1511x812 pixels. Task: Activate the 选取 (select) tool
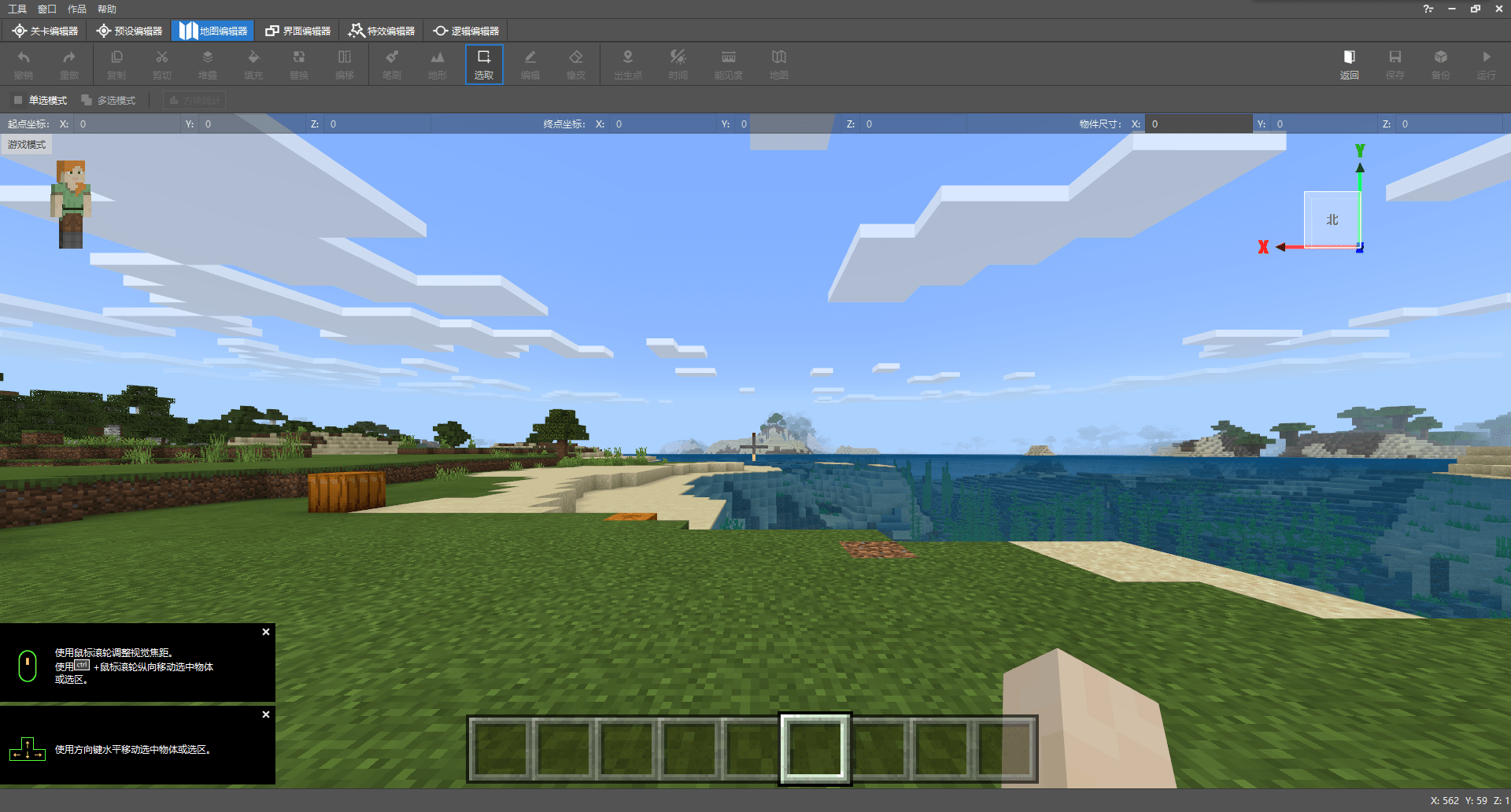[484, 64]
